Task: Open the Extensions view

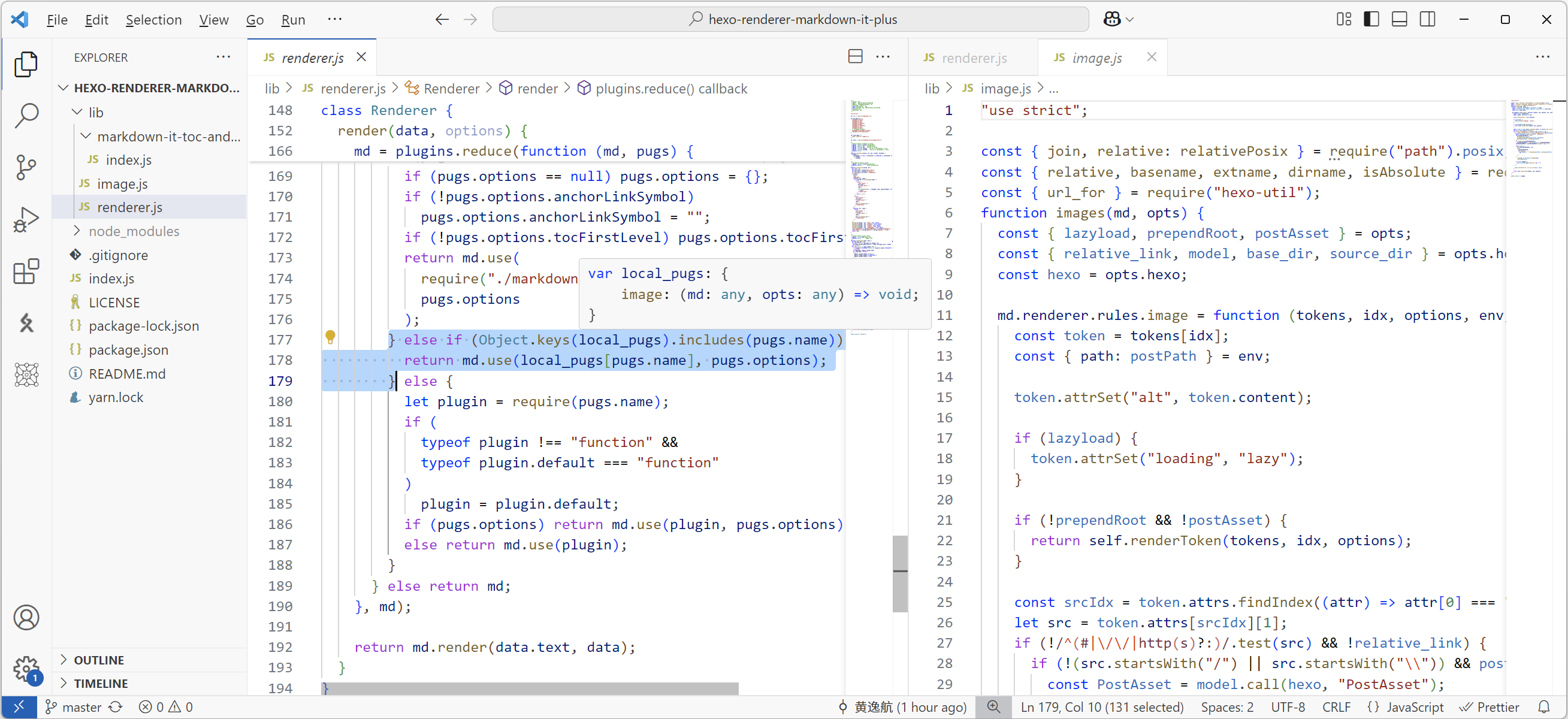Action: pos(26,271)
